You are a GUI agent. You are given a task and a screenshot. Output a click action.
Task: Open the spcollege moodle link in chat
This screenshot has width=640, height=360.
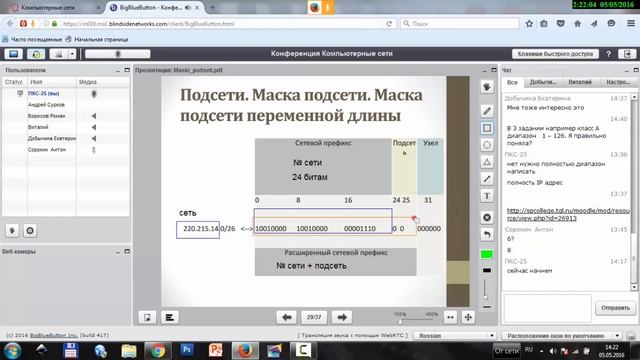click(568, 214)
